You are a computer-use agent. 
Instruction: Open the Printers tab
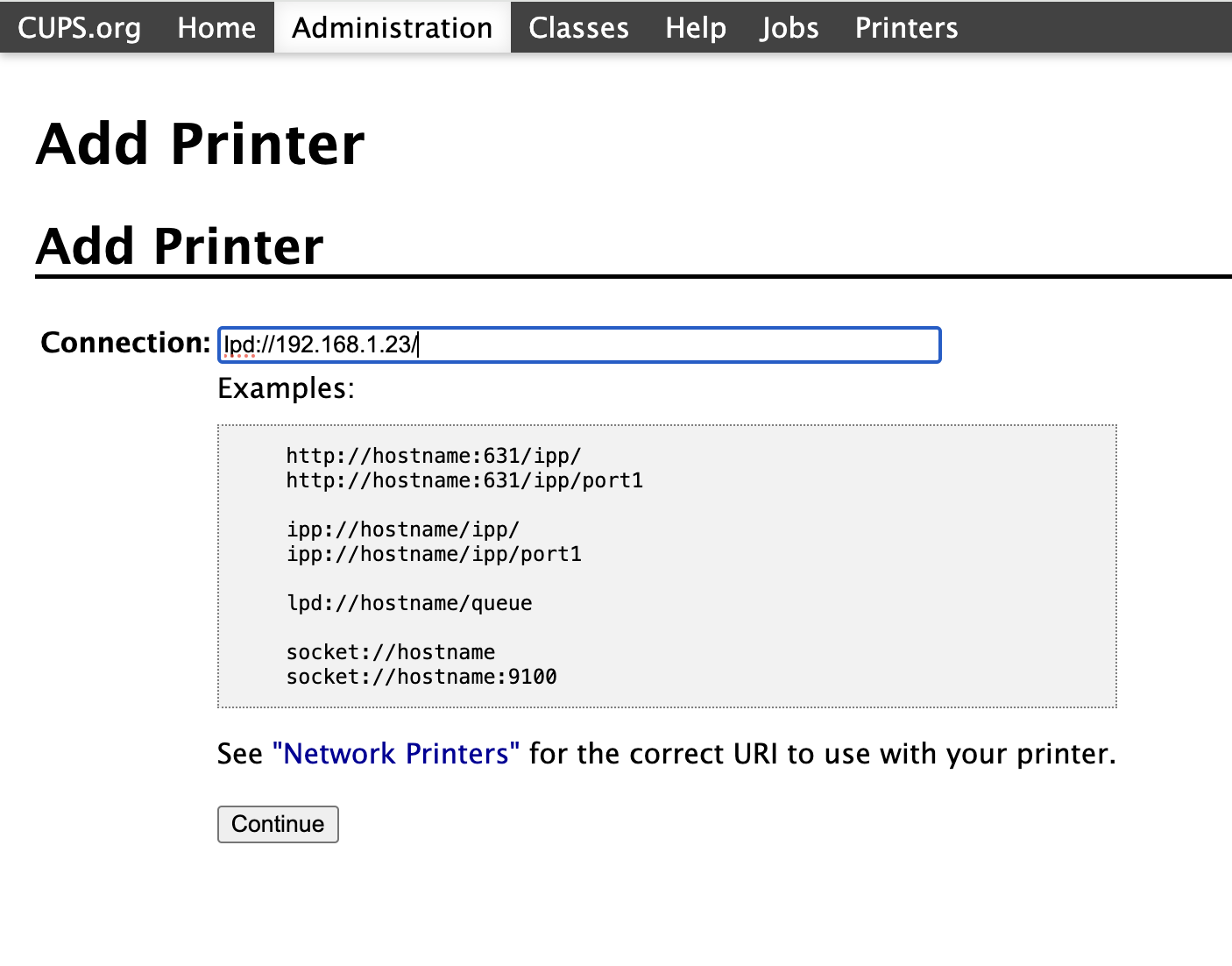coord(906,27)
